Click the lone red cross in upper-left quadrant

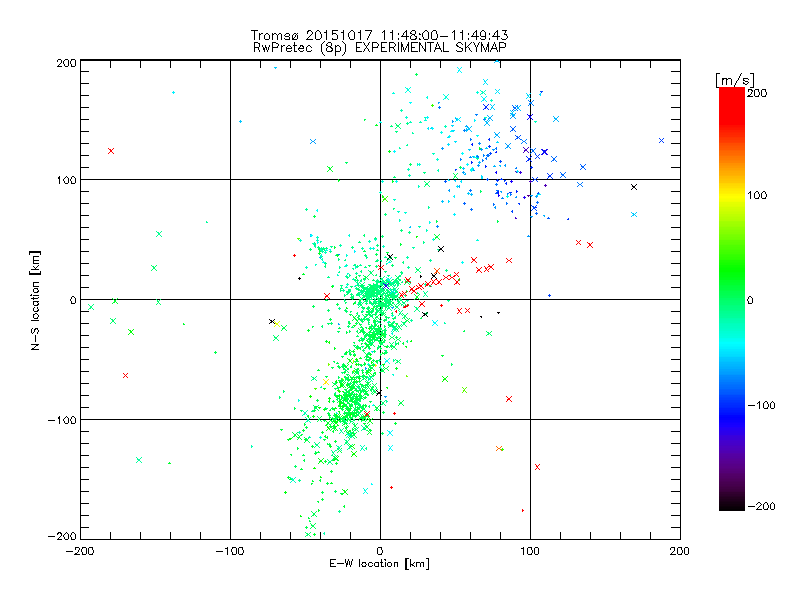pyautogui.click(x=111, y=151)
